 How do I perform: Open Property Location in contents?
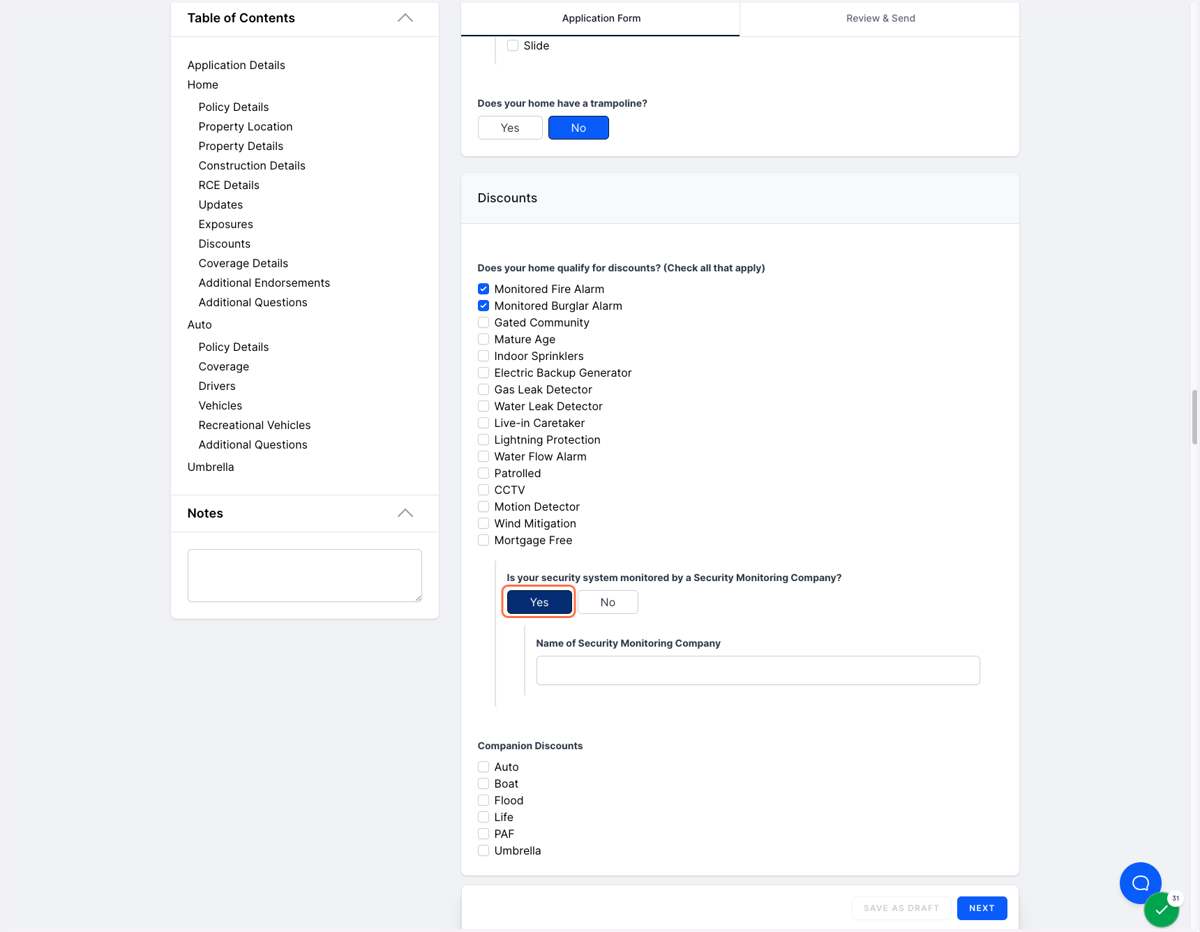coord(245,127)
